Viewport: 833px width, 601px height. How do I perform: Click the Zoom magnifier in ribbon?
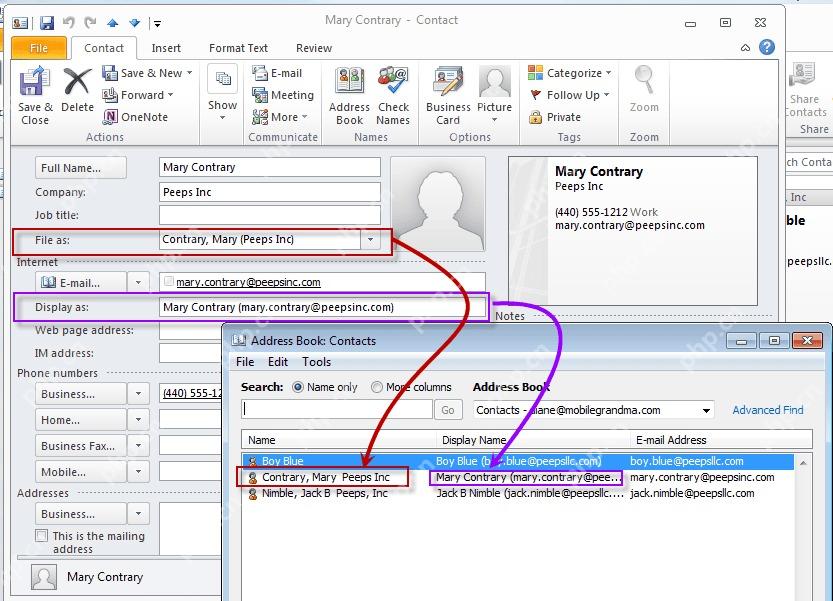click(x=644, y=89)
